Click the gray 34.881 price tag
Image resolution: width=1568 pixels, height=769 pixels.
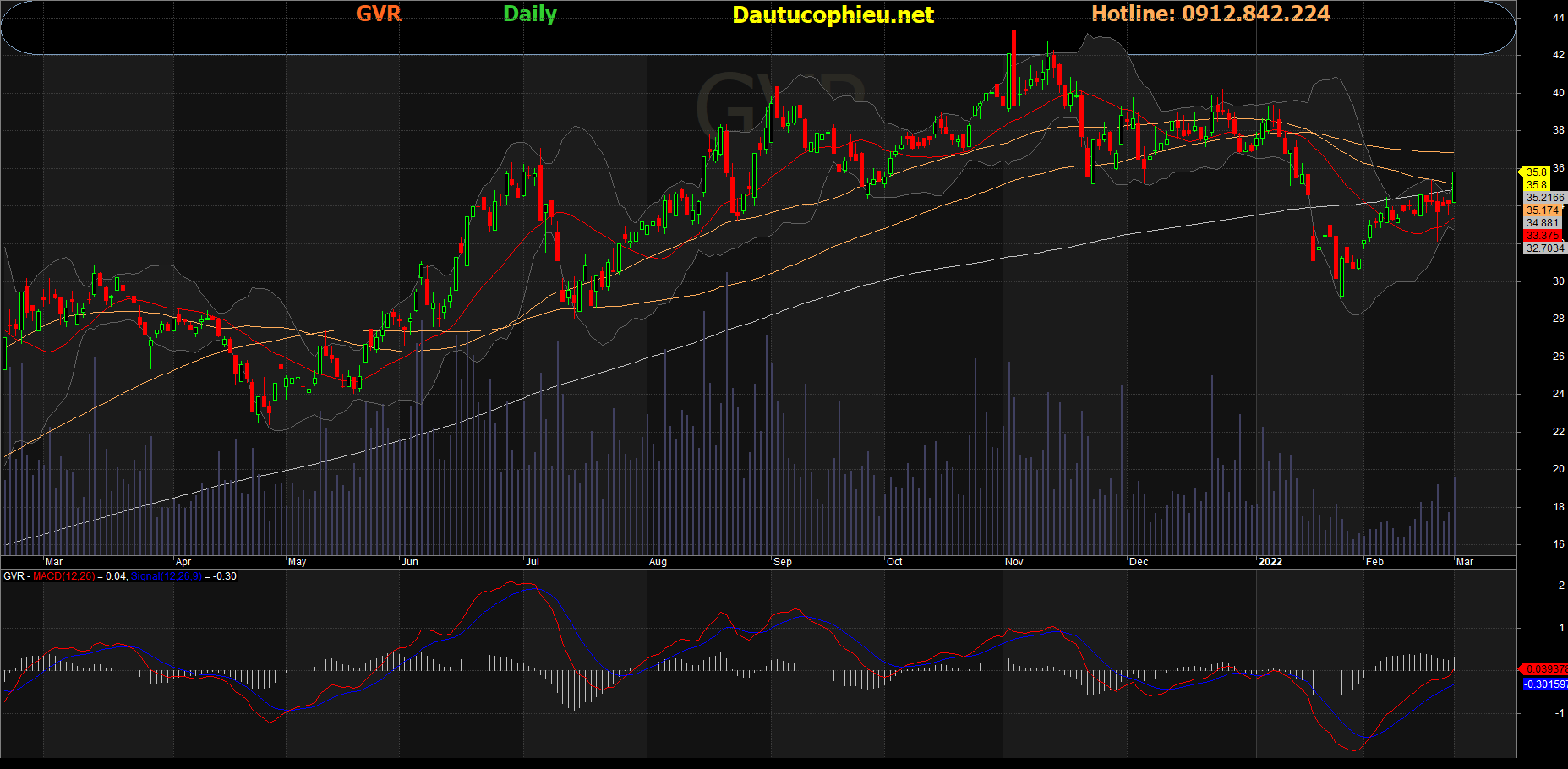(x=1543, y=223)
